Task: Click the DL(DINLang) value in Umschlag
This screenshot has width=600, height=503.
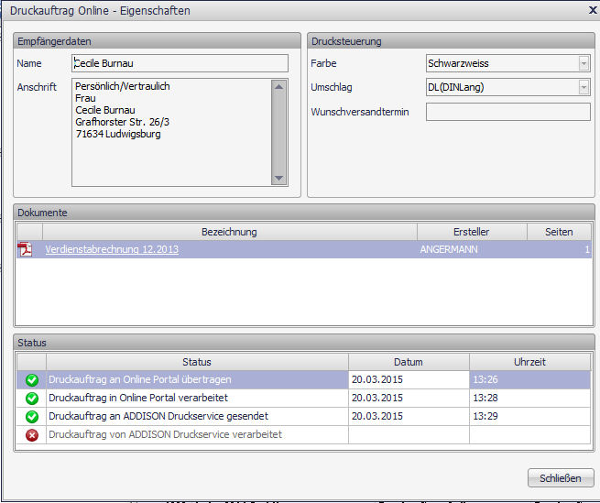Action: click(456, 88)
